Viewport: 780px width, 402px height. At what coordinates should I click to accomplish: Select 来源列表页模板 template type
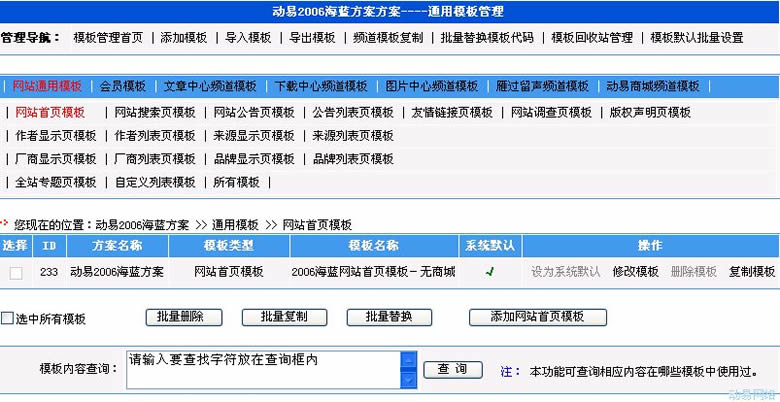click(x=353, y=136)
